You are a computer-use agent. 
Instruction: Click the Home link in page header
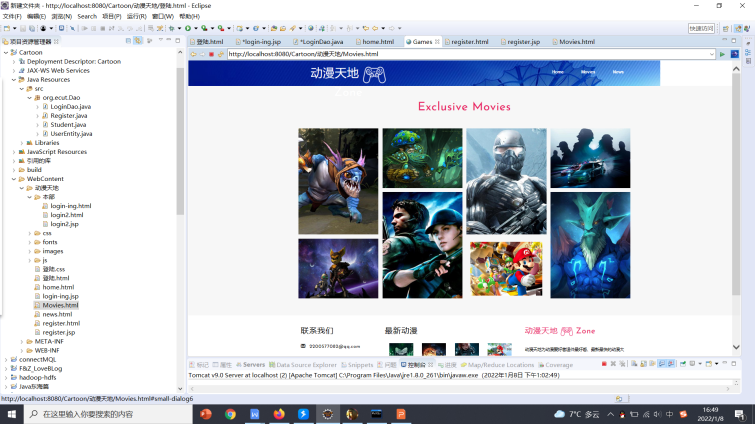pyautogui.click(x=558, y=72)
